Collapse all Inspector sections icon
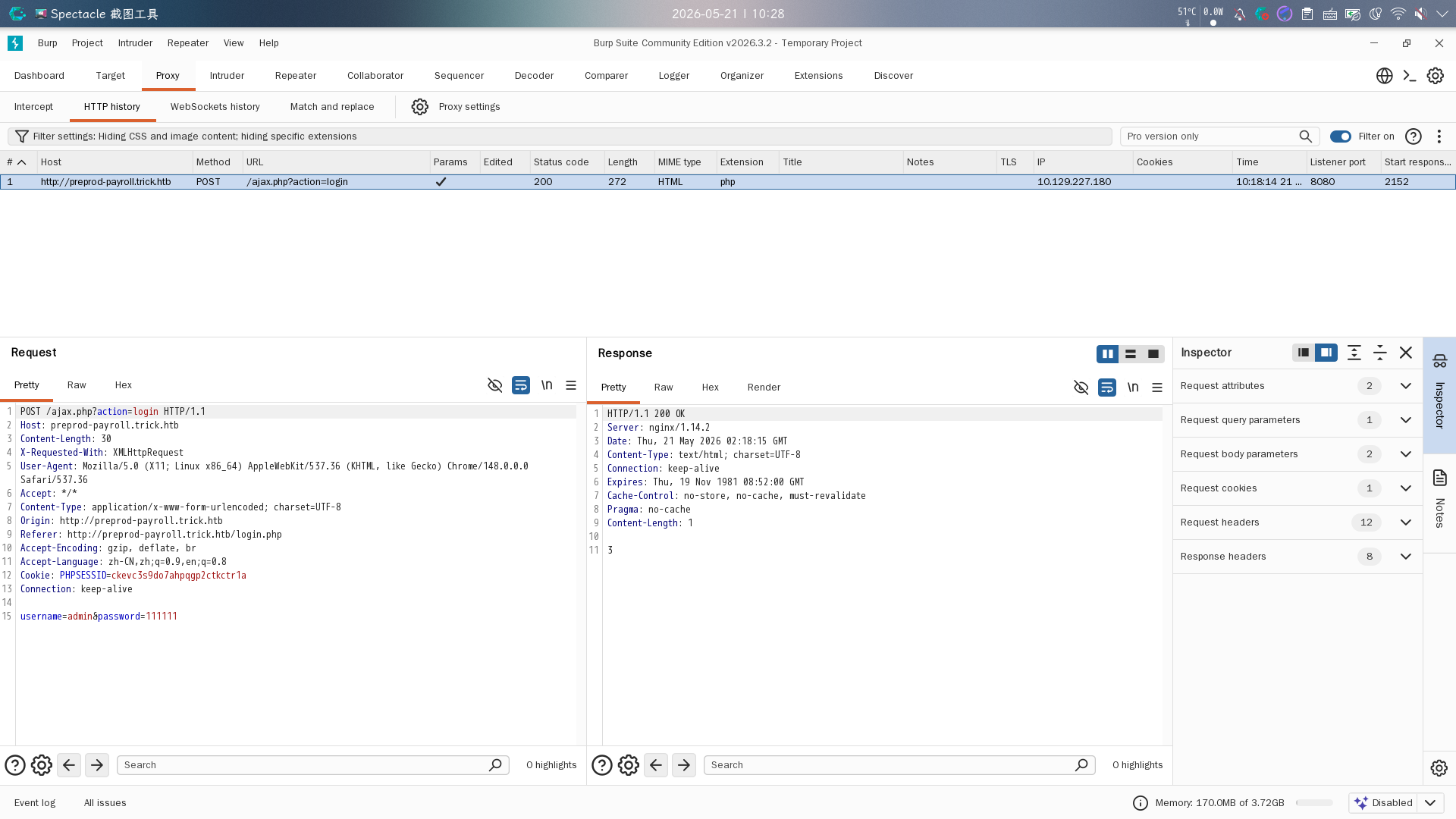This screenshot has height=819, width=1456. click(1380, 353)
